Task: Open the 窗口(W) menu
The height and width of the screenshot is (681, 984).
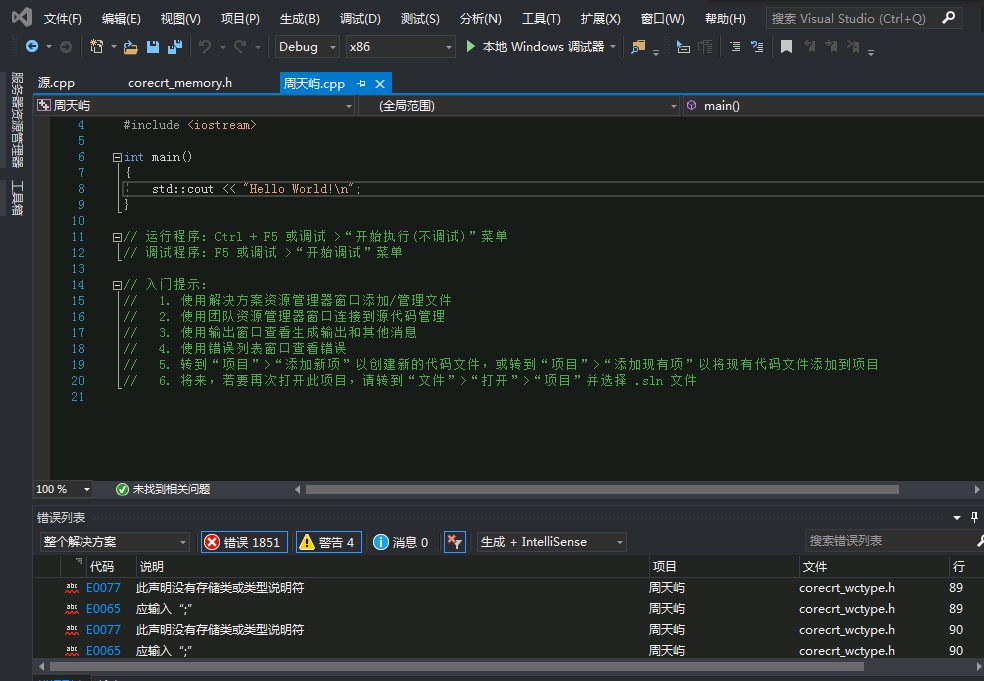Action: 662,18
